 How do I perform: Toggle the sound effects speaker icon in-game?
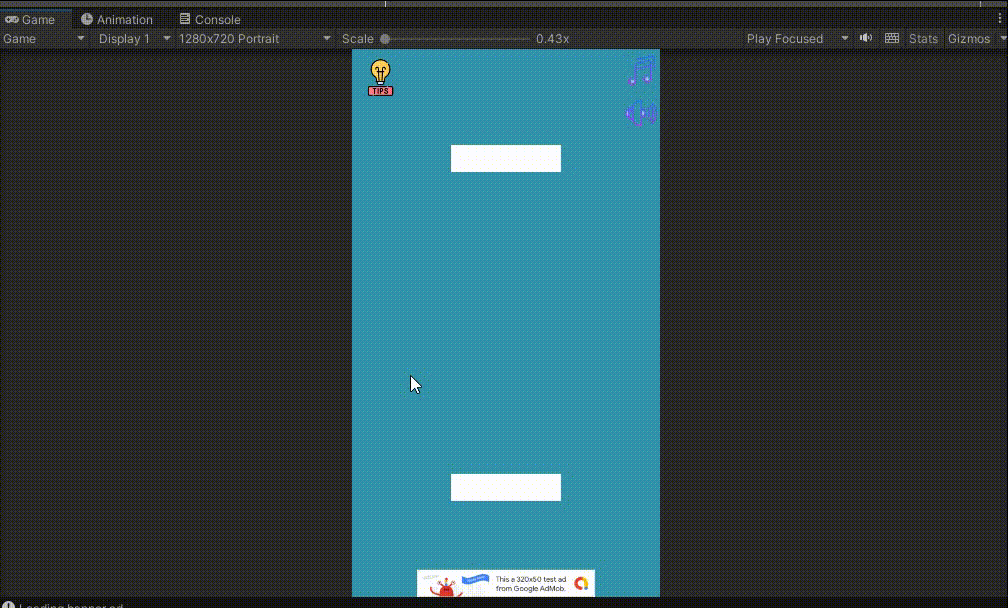[640, 113]
